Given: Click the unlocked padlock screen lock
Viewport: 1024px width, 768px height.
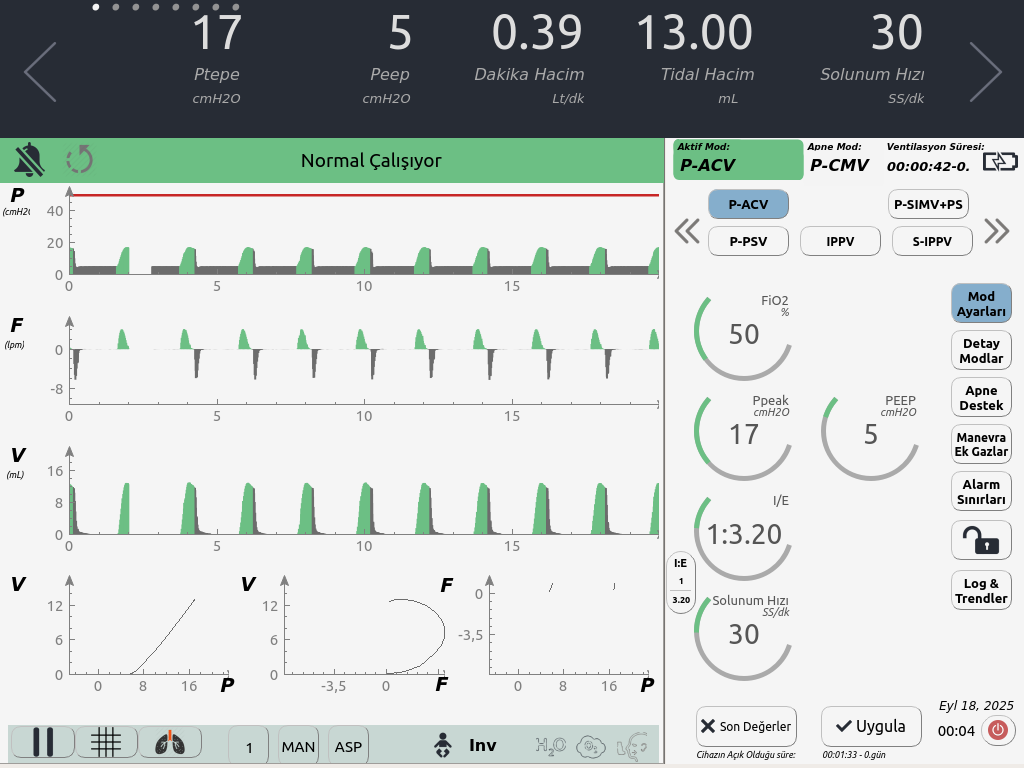Looking at the screenshot, I should click(980, 541).
